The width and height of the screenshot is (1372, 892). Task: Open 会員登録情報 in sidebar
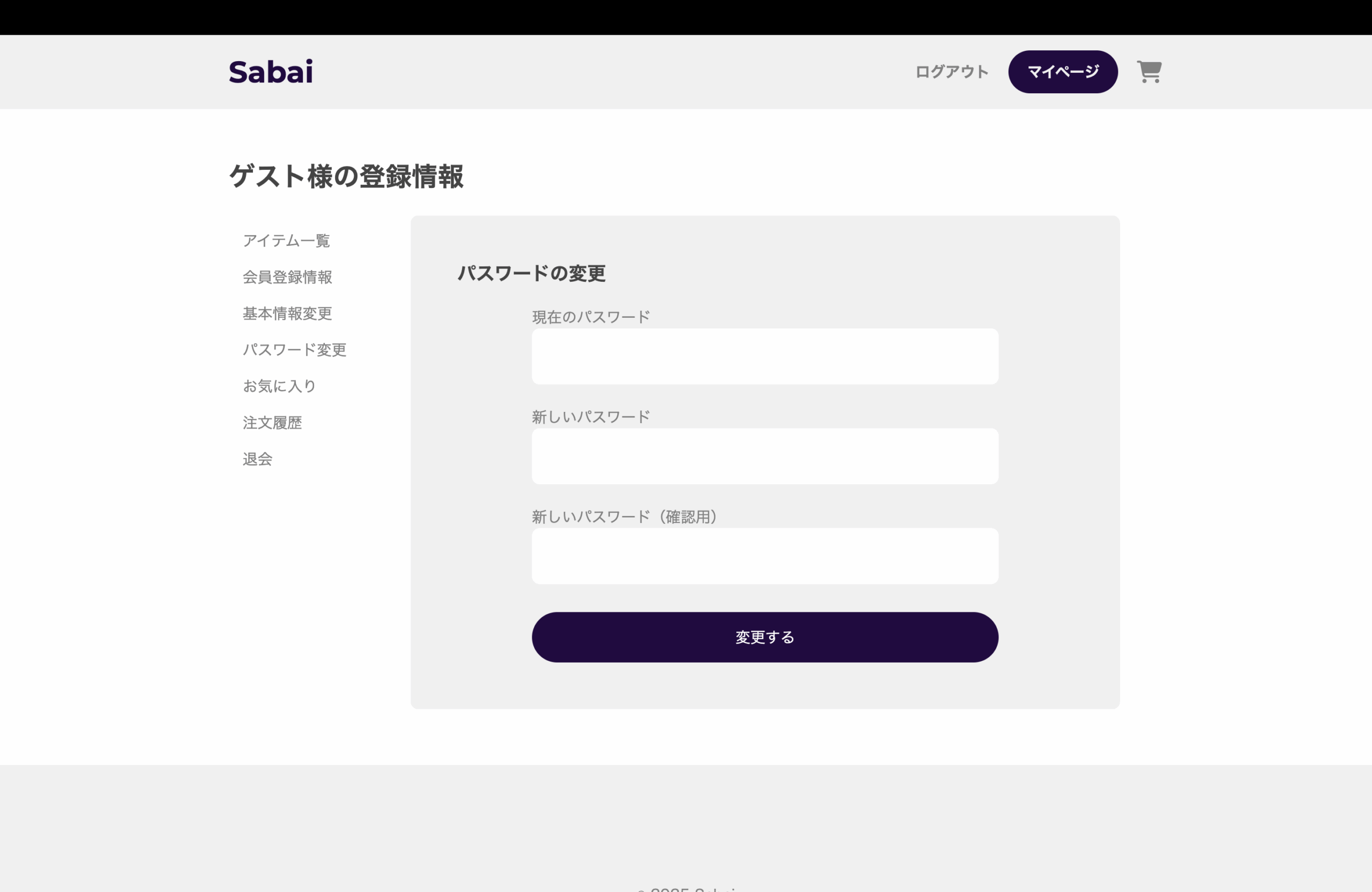point(287,277)
